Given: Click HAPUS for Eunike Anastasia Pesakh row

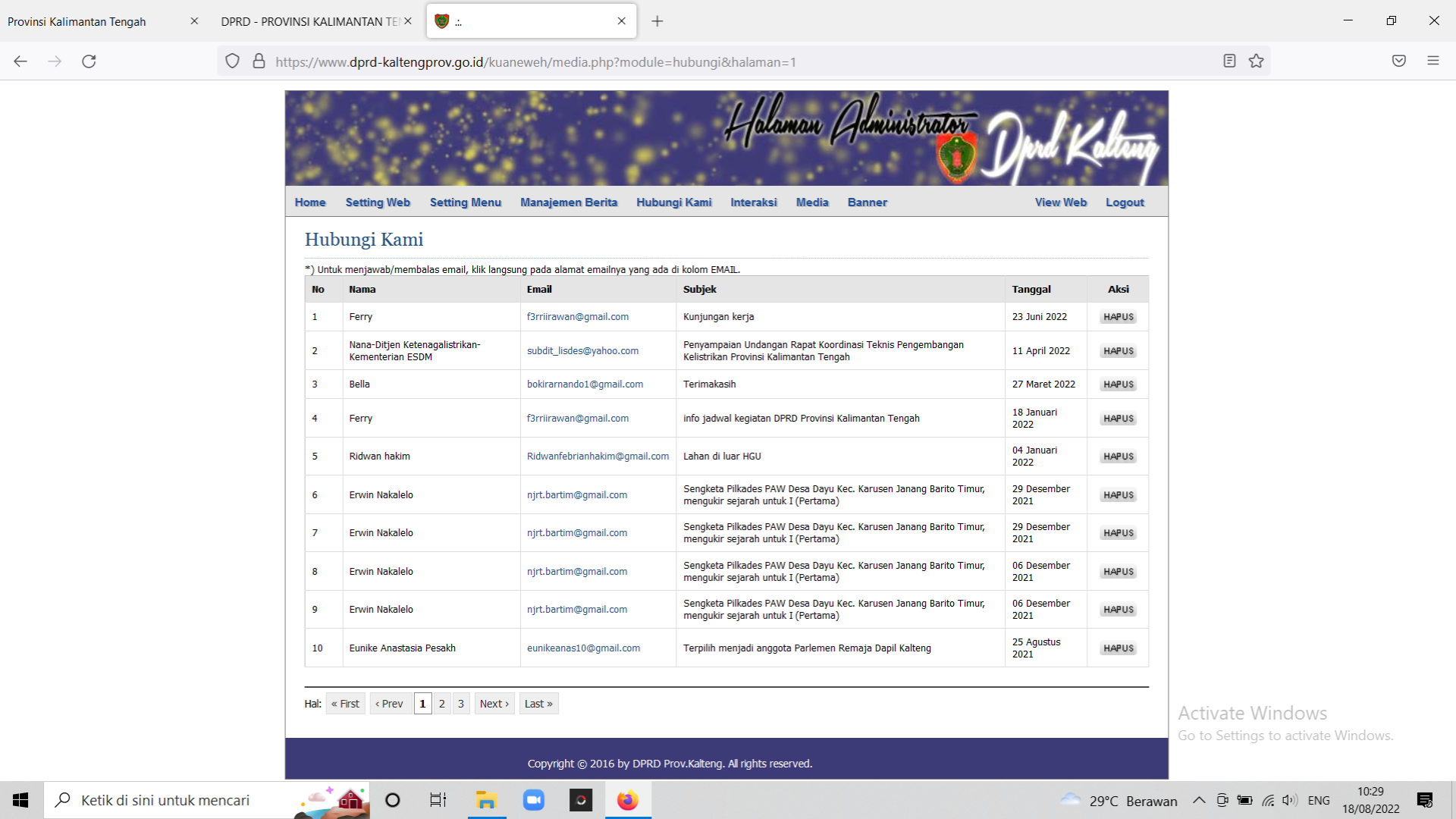Looking at the screenshot, I should [1119, 648].
